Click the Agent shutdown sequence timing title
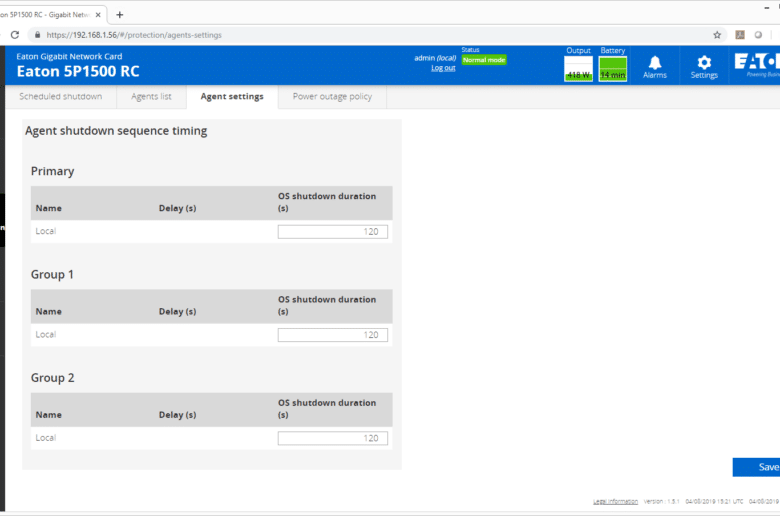 [x=116, y=131]
